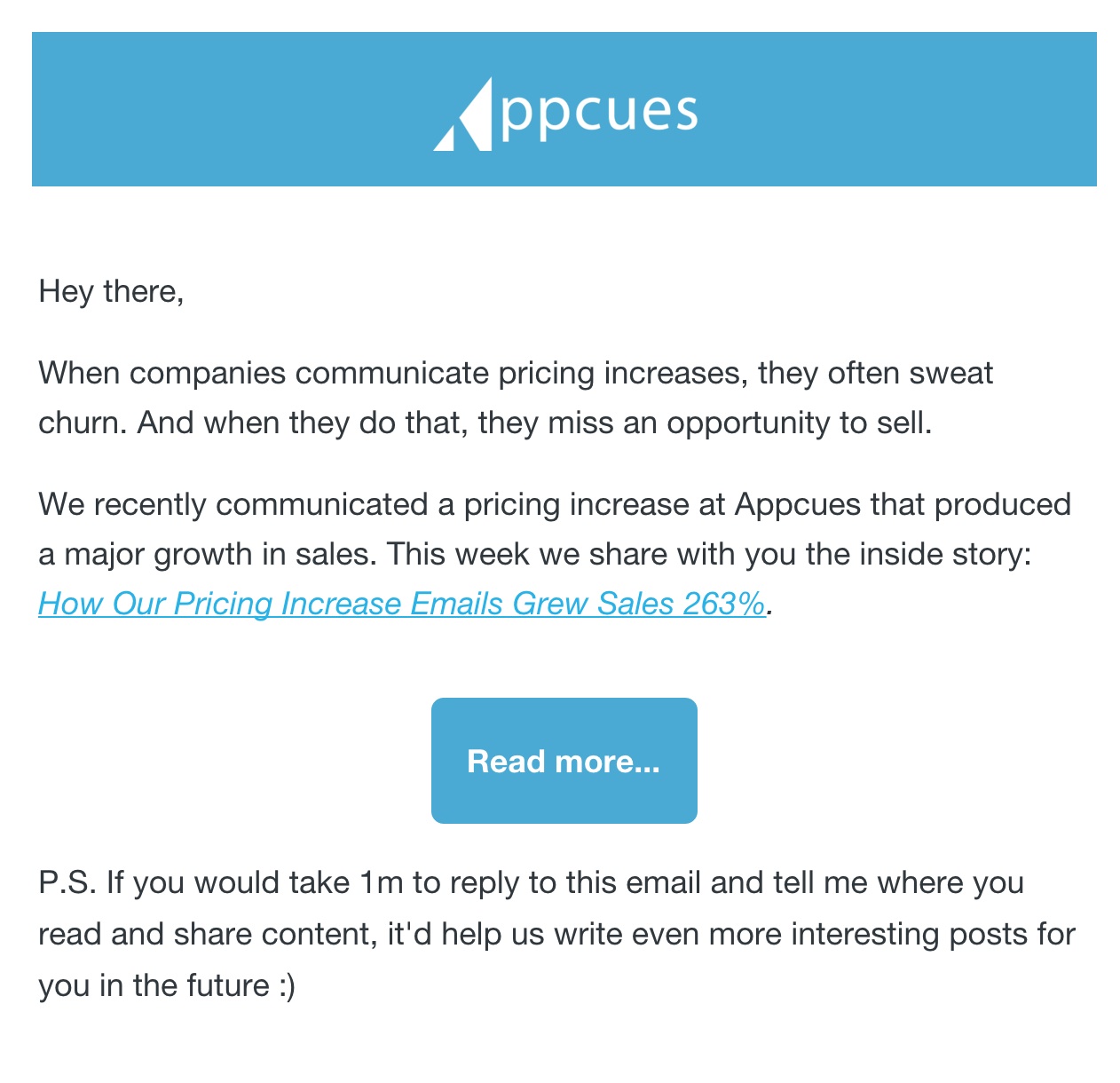Click the line starting 'read and share content'
1120x1083 pixels.
(556, 935)
